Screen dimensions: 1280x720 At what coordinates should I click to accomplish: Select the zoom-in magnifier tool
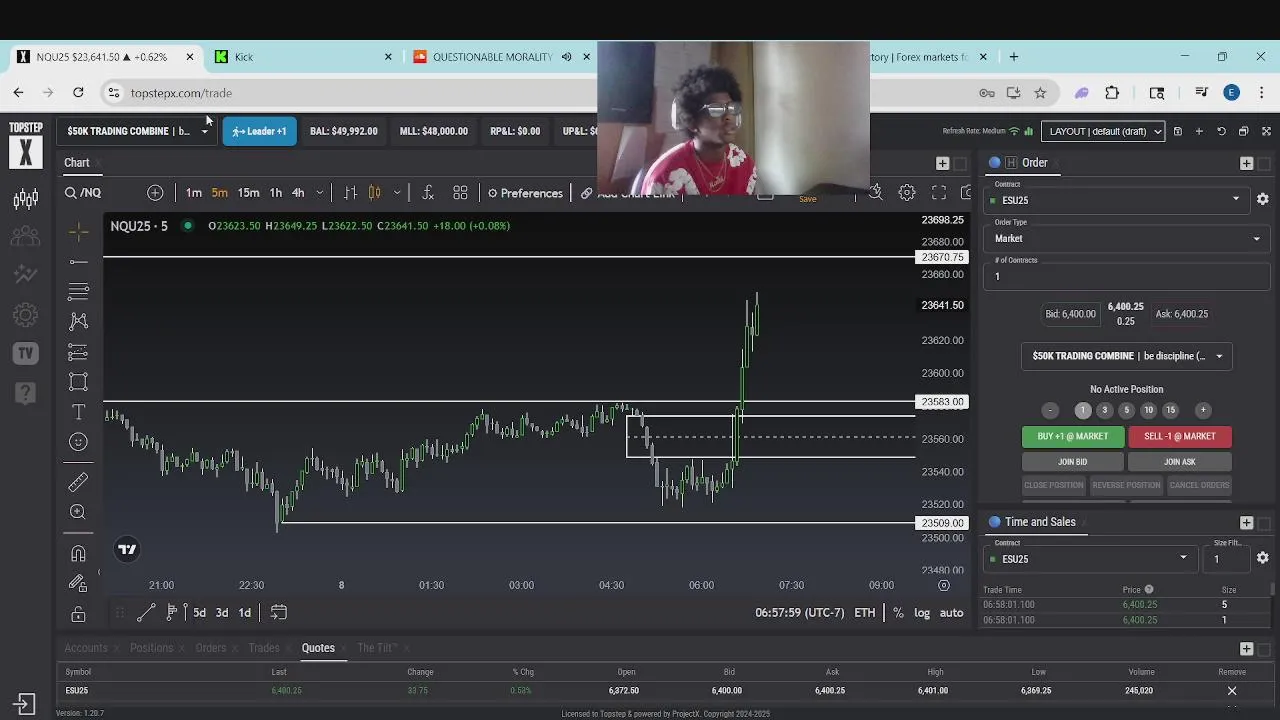pos(78,512)
